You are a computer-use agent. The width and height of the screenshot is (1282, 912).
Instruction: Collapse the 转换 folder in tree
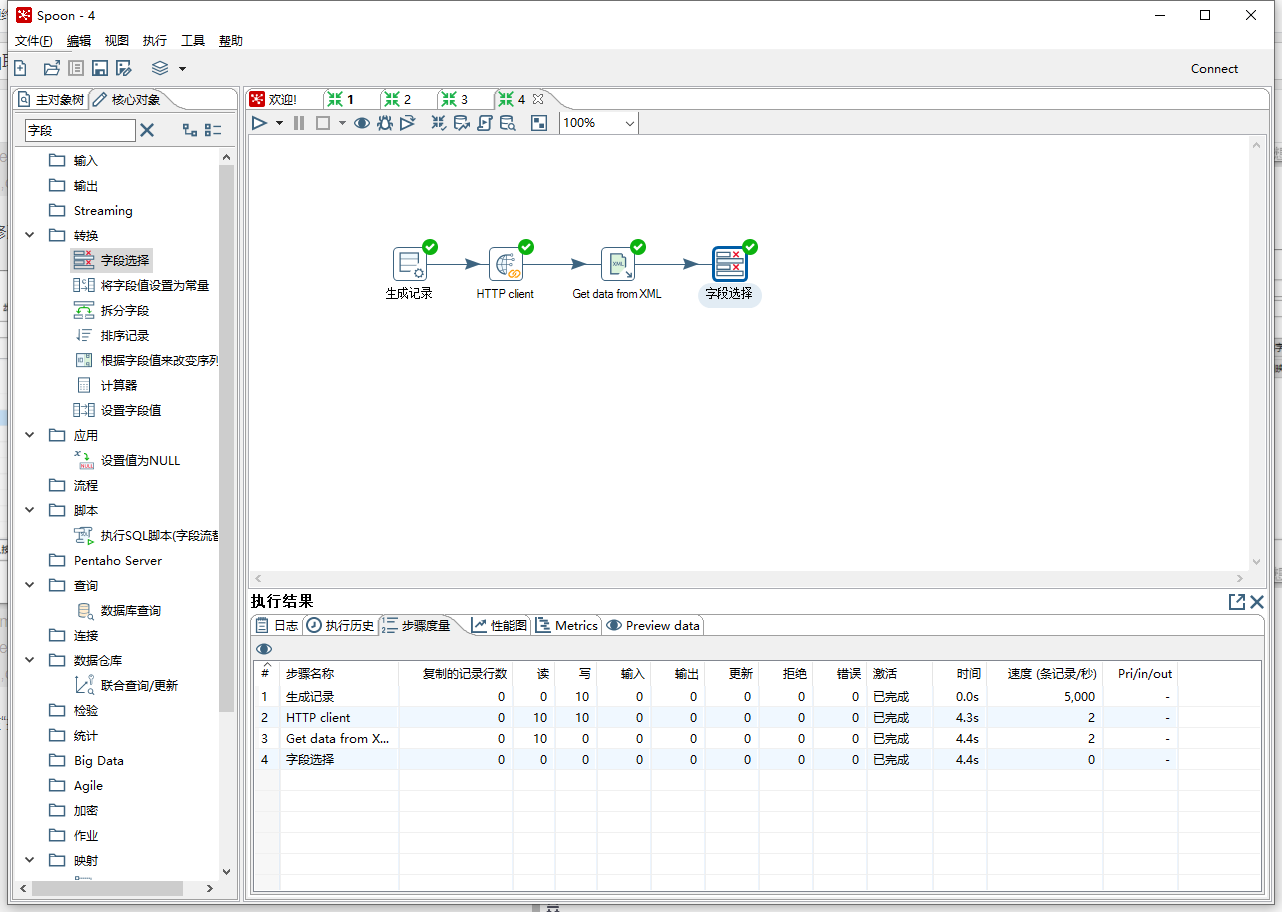(x=29, y=236)
